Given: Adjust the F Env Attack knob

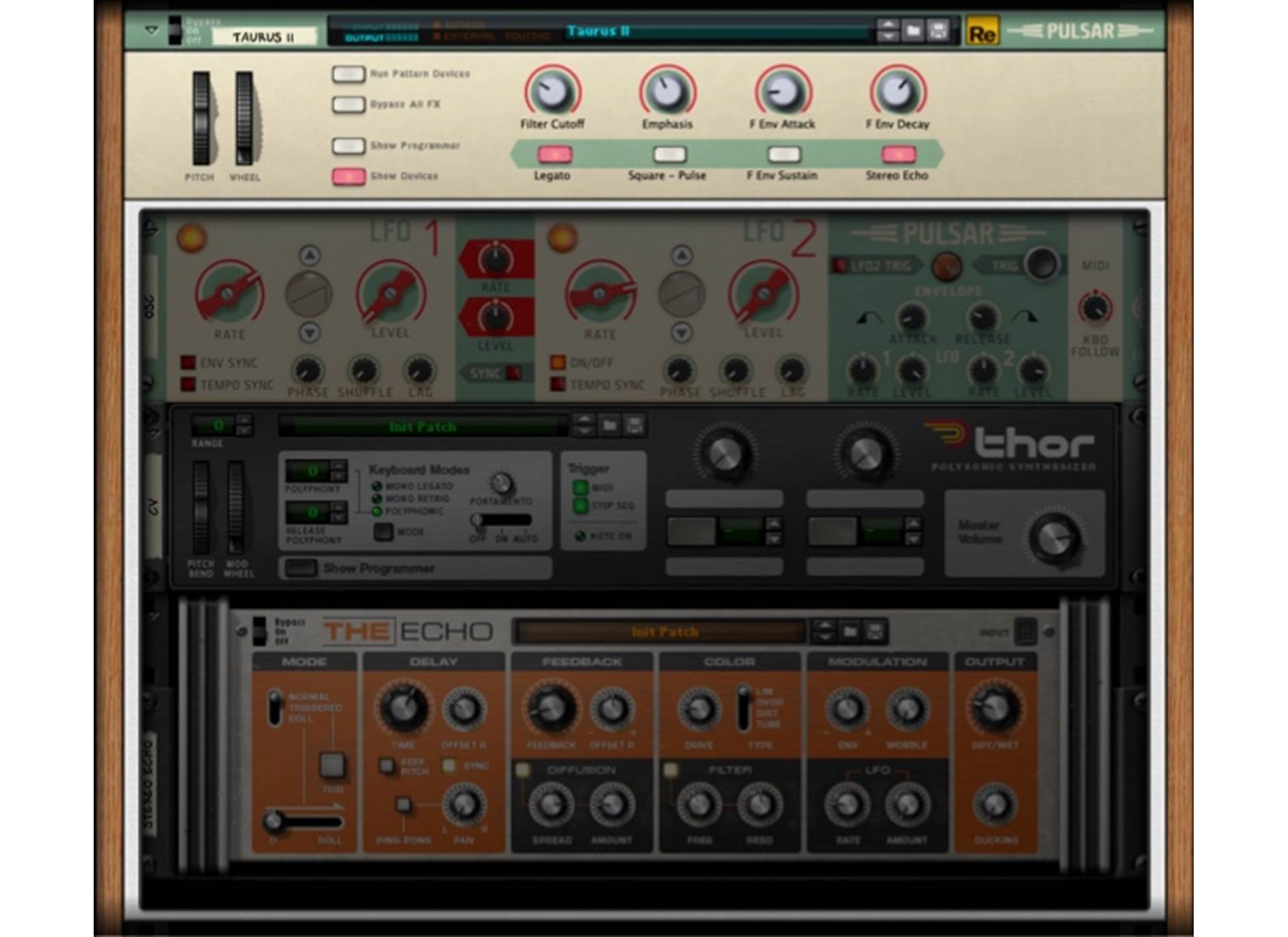Looking at the screenshot, I should coord(782,91).
